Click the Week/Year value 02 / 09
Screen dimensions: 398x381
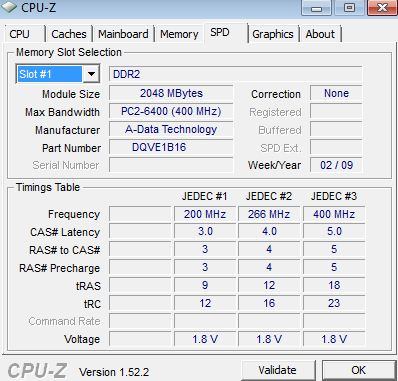pos(336,165)
